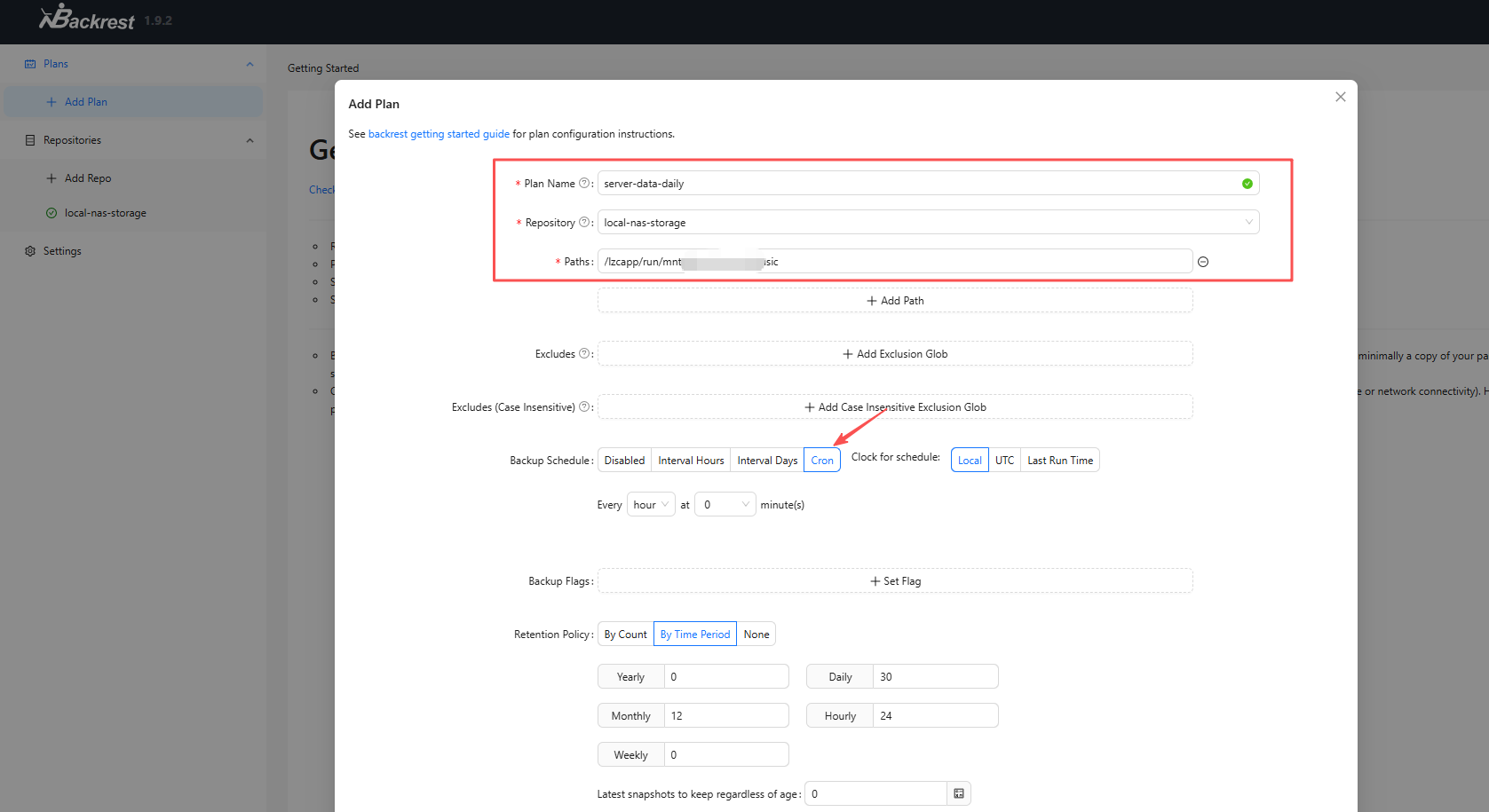Collapse the Plans menu section

249,64
